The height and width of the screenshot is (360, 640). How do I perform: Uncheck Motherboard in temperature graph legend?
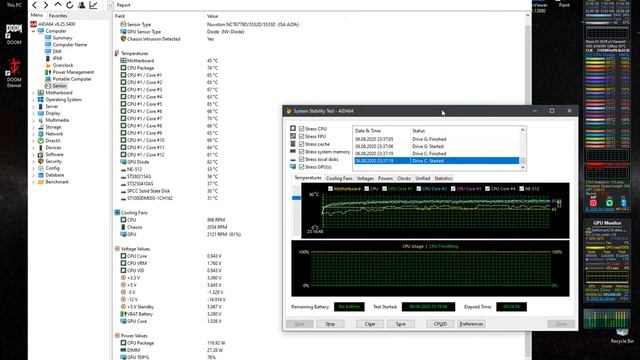331,189
